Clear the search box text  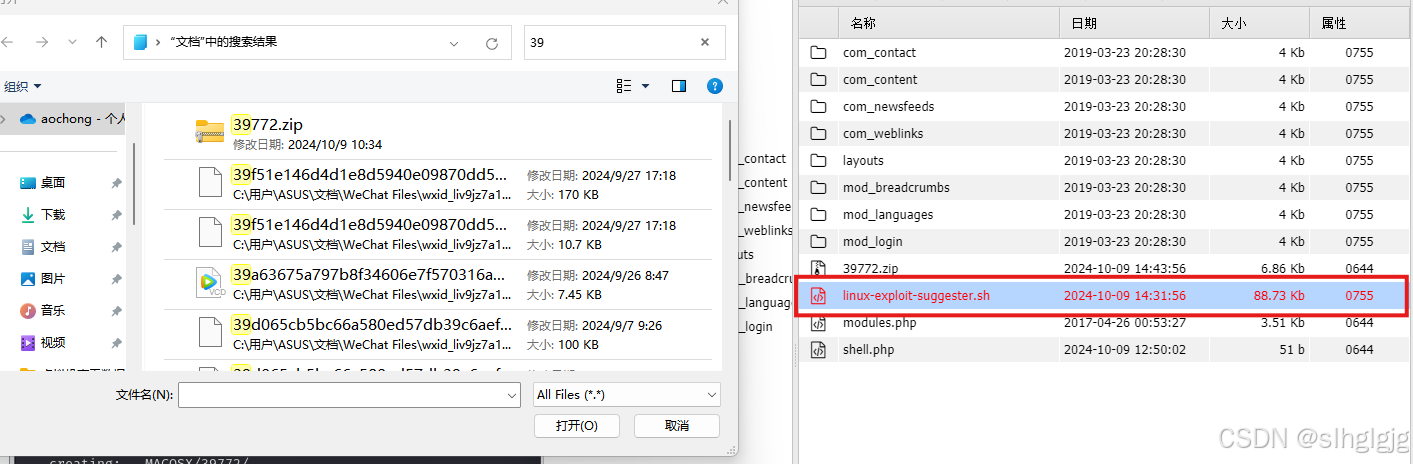[x=705, y=43]
